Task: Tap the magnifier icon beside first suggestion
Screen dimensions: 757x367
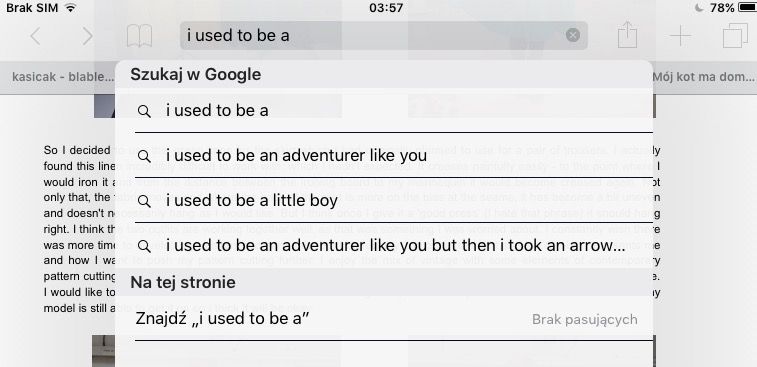Action: click(144, 112)
